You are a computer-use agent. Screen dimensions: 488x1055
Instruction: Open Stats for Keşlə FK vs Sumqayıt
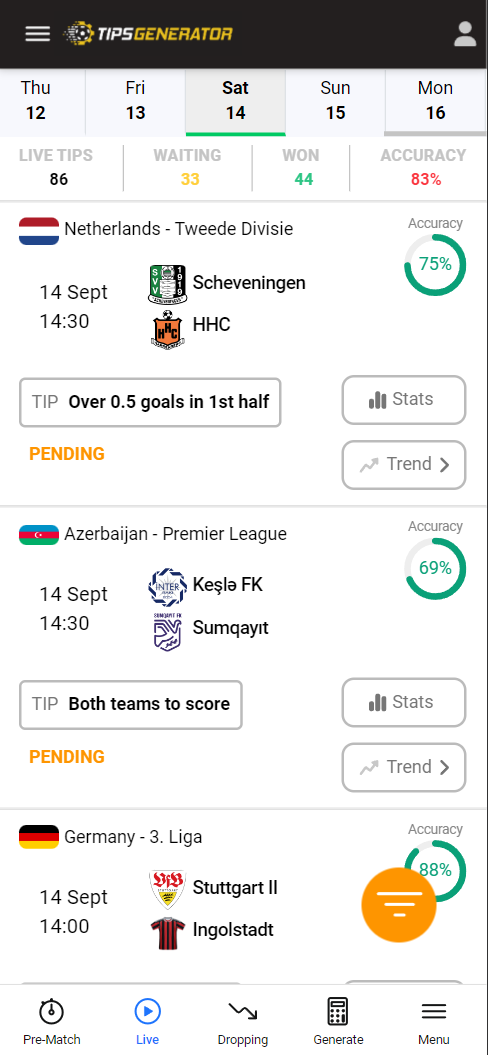pyautogui.click(x=404, y=703)
